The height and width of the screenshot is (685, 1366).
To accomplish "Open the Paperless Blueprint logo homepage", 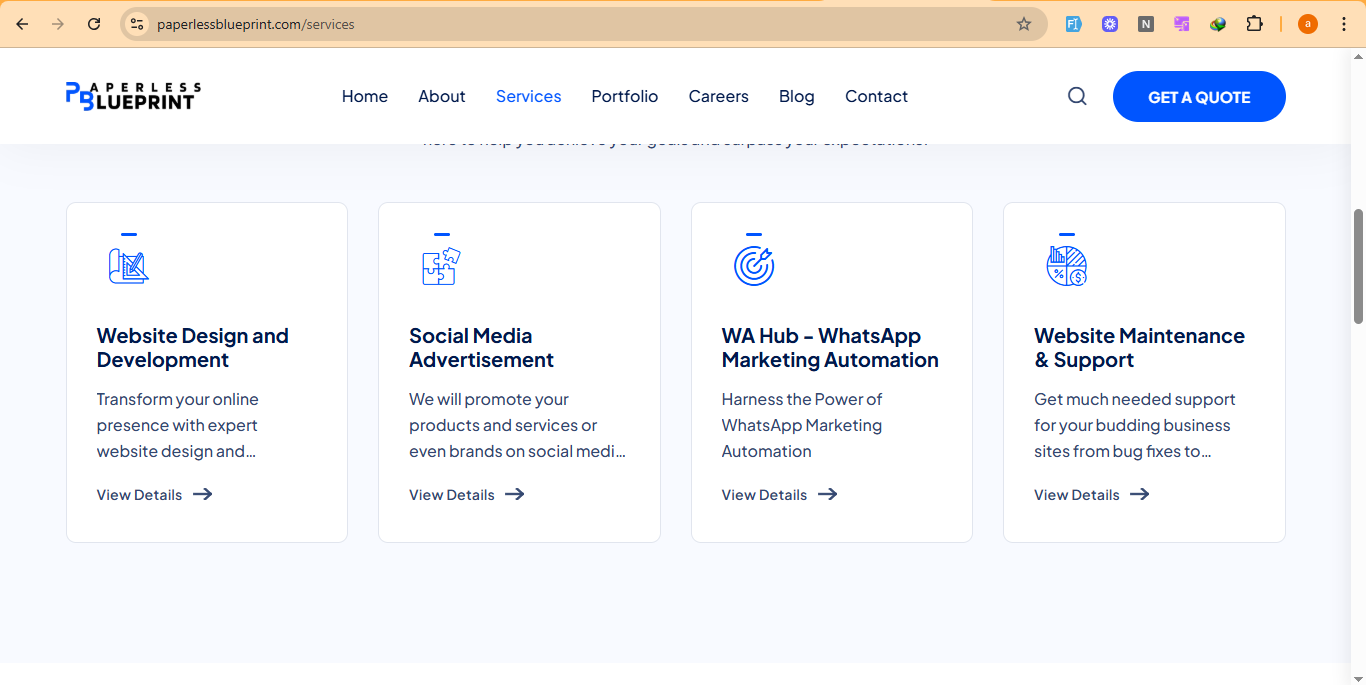I will (x=133, y=96).
